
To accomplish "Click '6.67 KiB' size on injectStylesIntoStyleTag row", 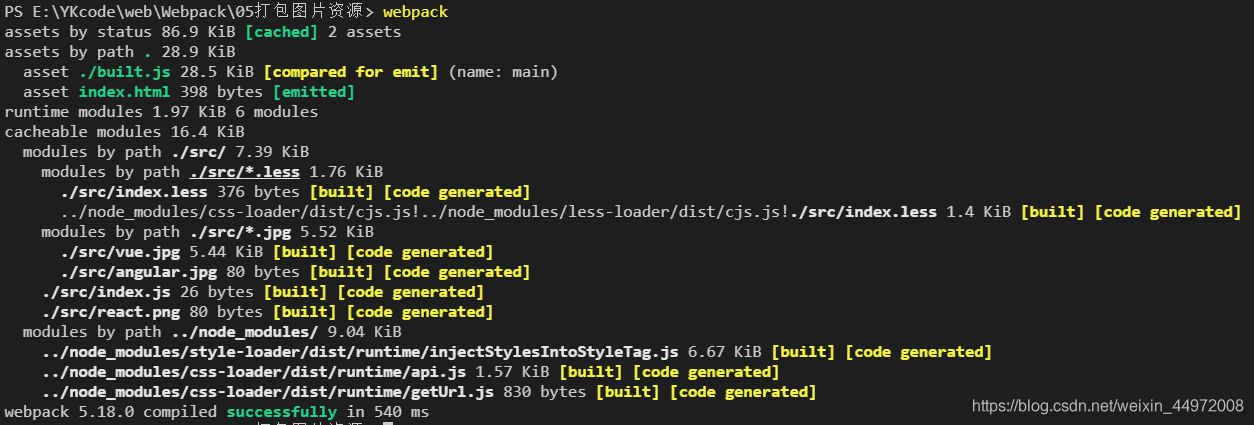I will 725,352.
